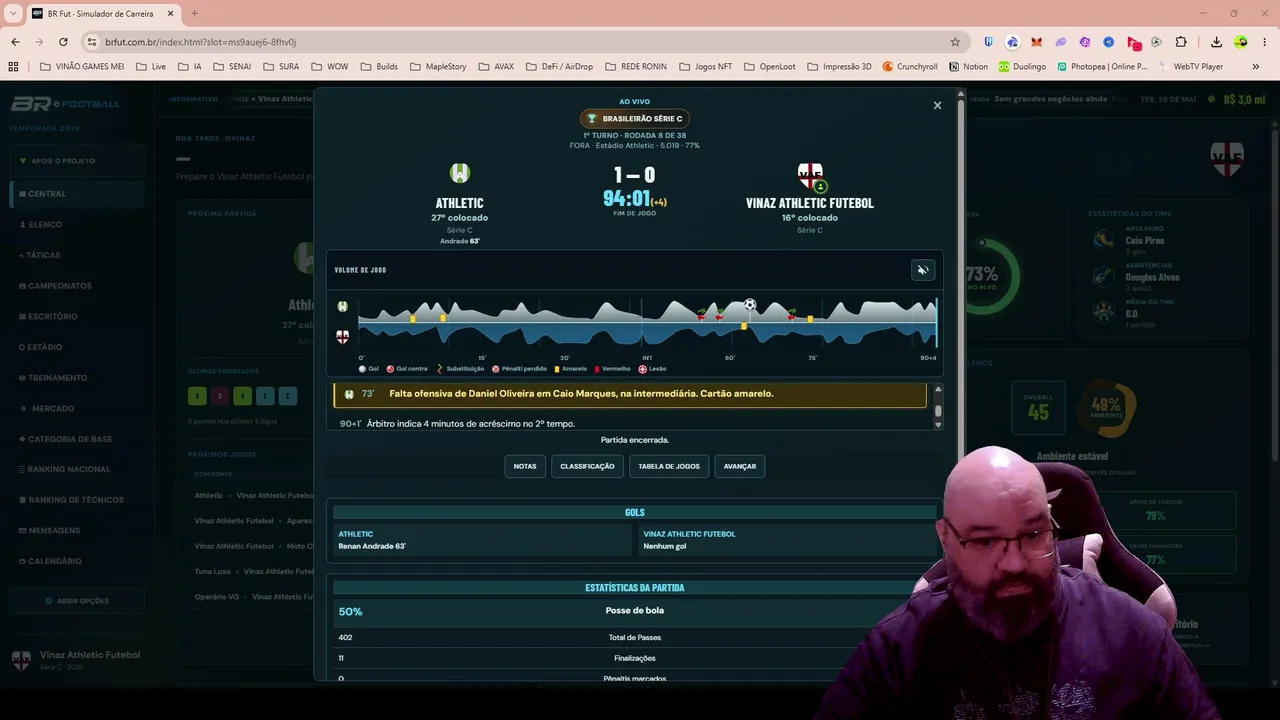Open the Classificação standings button
The height and width of the screenshot is (720, 1280).
coord(587,466)
